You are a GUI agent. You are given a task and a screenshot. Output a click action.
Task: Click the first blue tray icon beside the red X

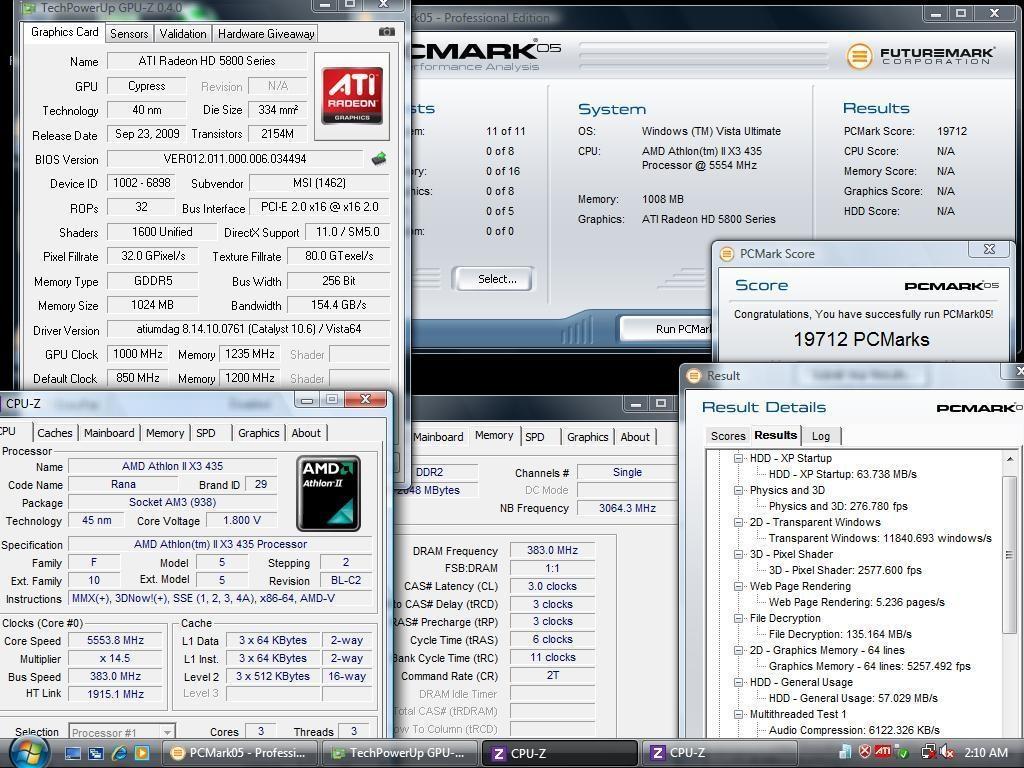[846, 752]
